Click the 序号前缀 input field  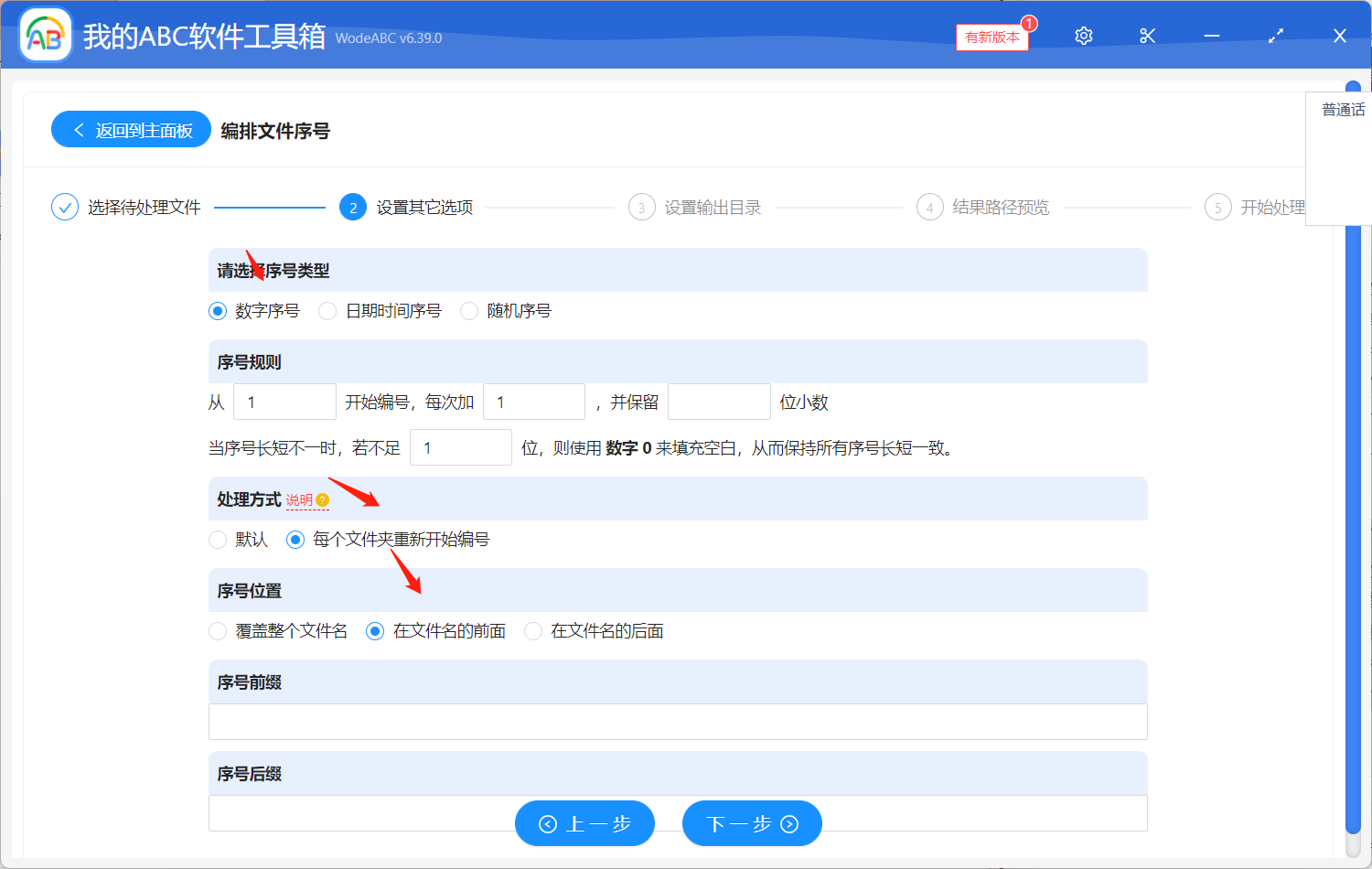[677, 722]
